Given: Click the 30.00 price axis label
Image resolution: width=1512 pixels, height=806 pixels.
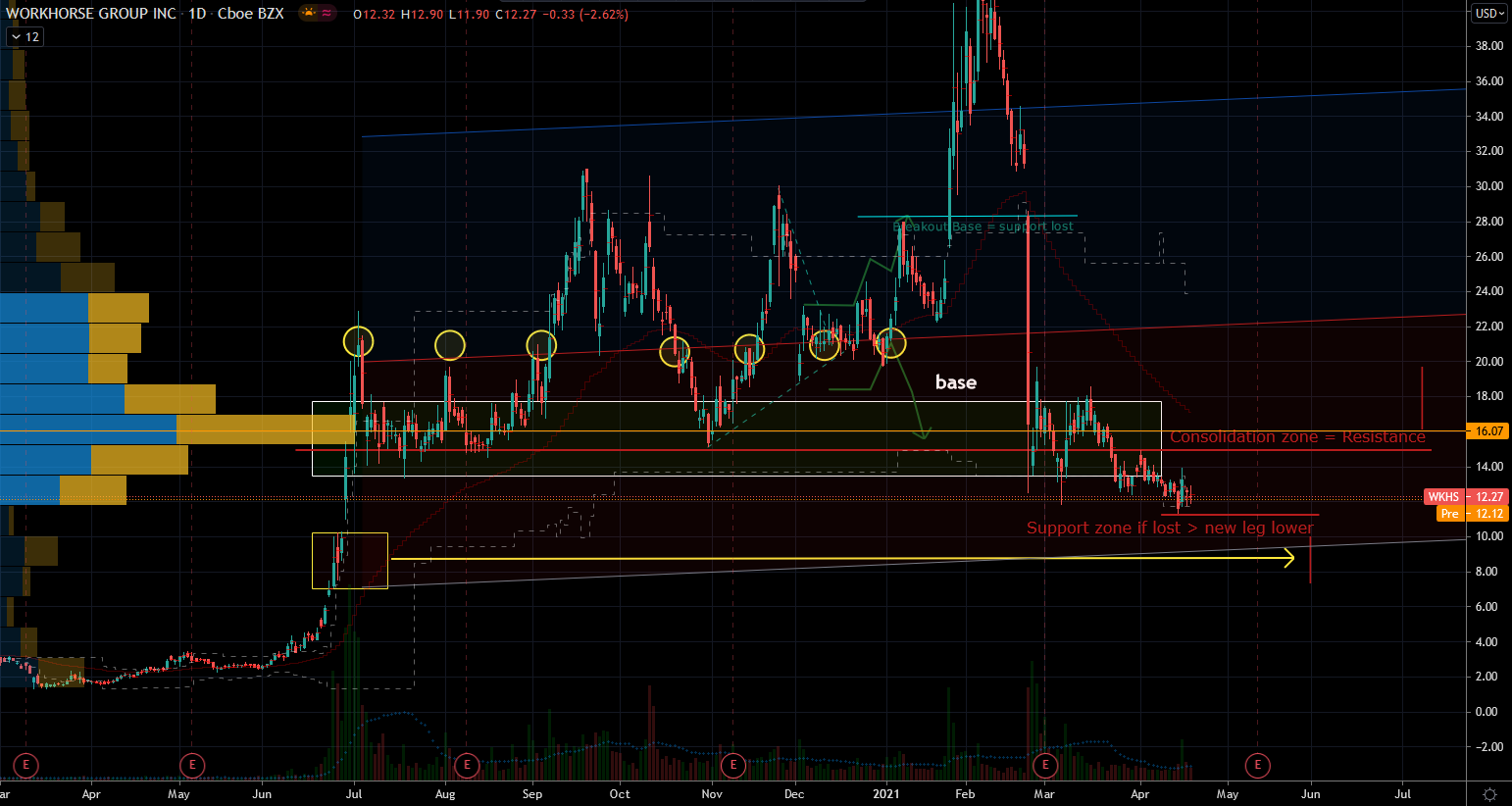Looking at the screenshot, I should (1489, 186).
